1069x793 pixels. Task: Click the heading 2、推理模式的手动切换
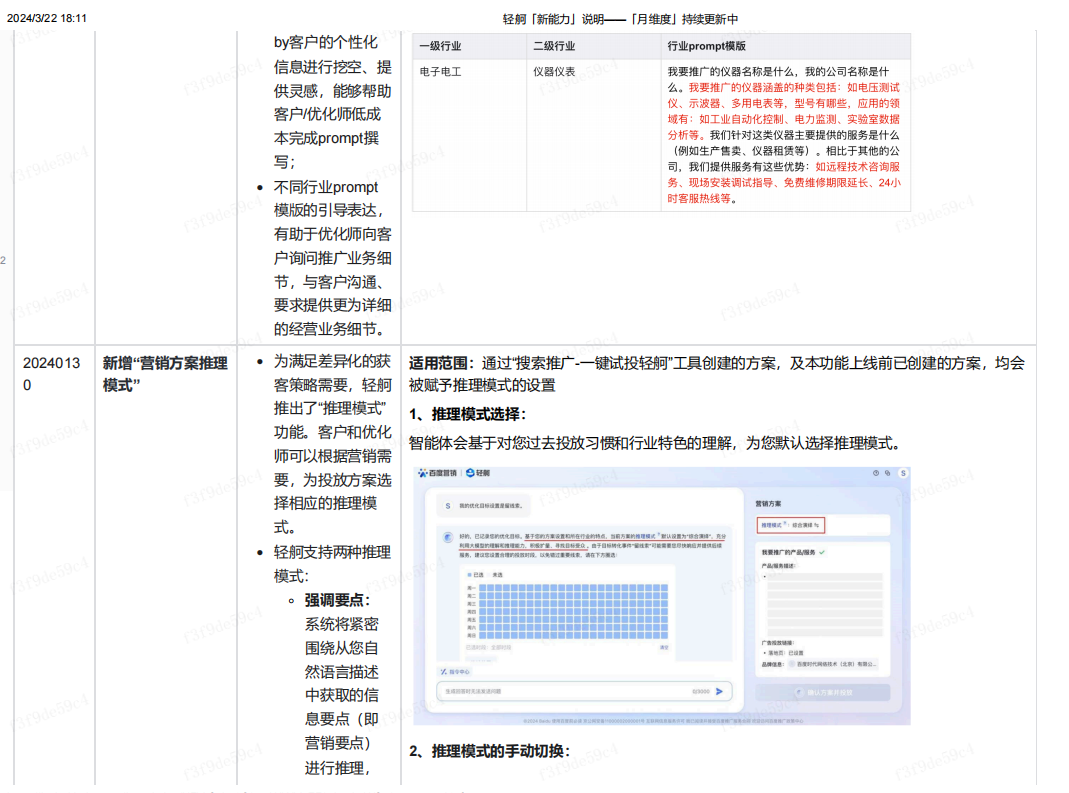[490, 751]
